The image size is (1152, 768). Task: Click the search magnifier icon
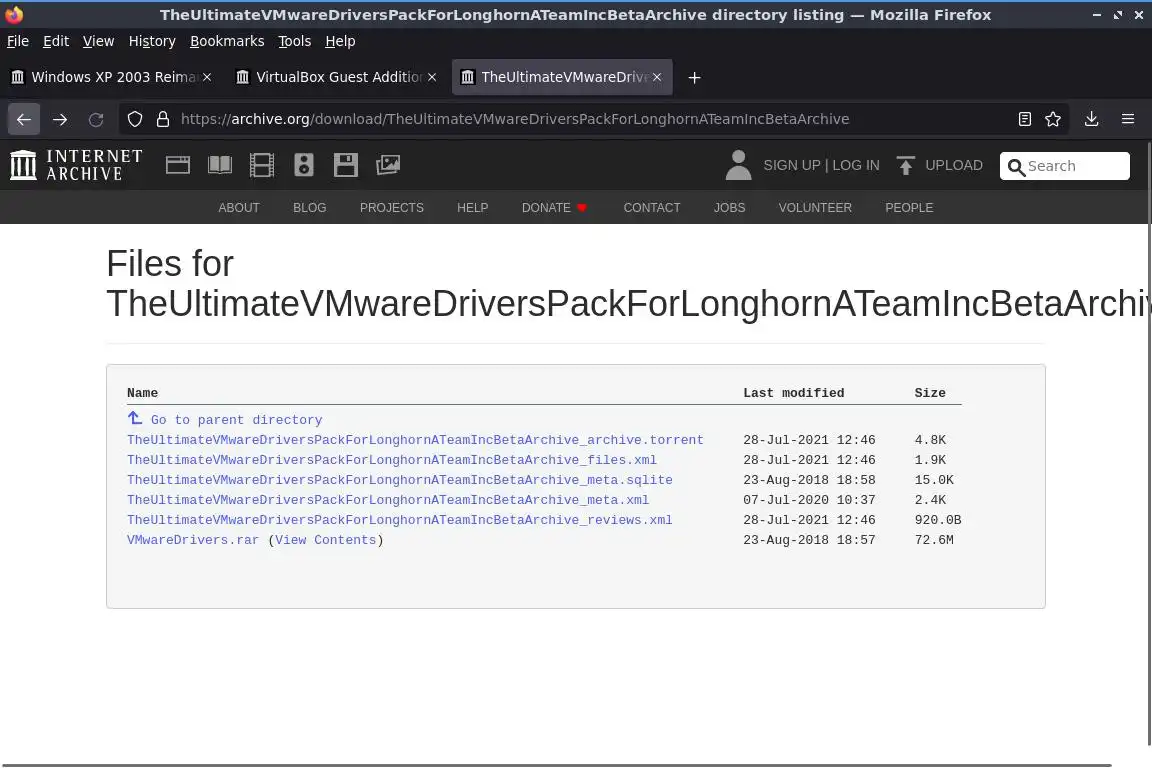click(x=1016, y=168)
